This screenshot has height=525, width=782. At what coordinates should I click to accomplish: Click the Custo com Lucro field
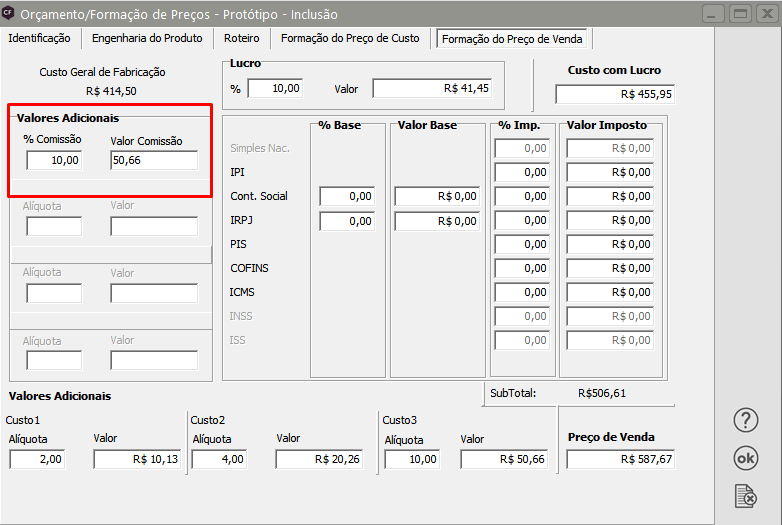coord(616,94)
